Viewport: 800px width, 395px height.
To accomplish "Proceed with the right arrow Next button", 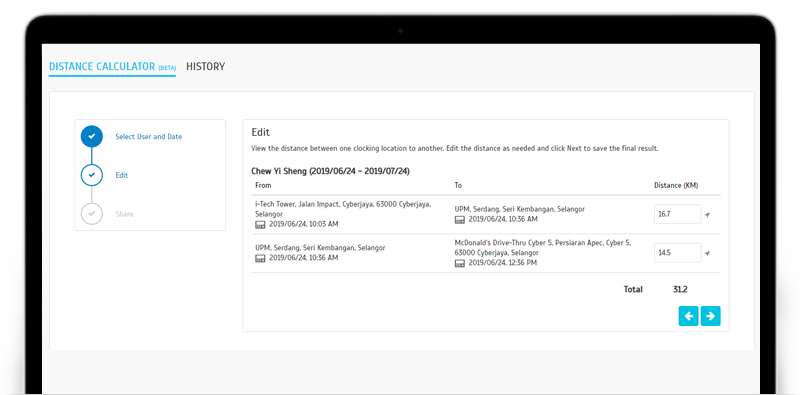I will click(711, 316).
